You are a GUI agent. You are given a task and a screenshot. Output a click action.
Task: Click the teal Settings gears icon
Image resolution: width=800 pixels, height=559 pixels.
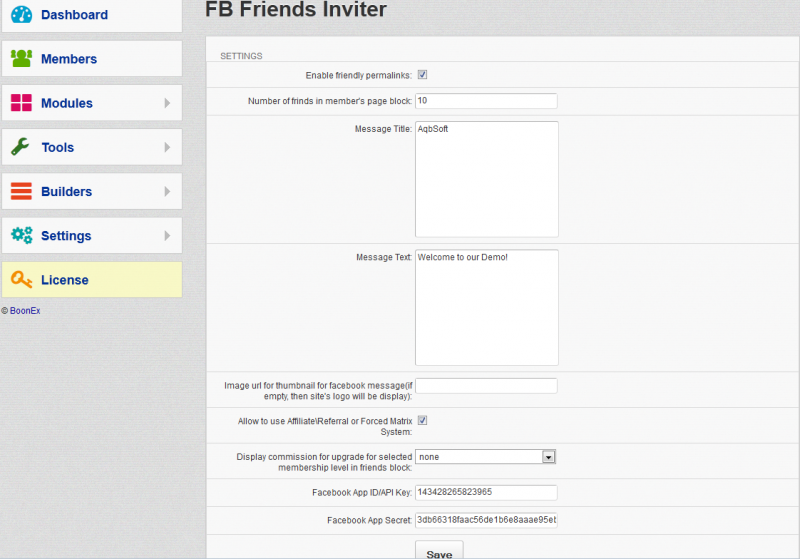tap(21, 235)
